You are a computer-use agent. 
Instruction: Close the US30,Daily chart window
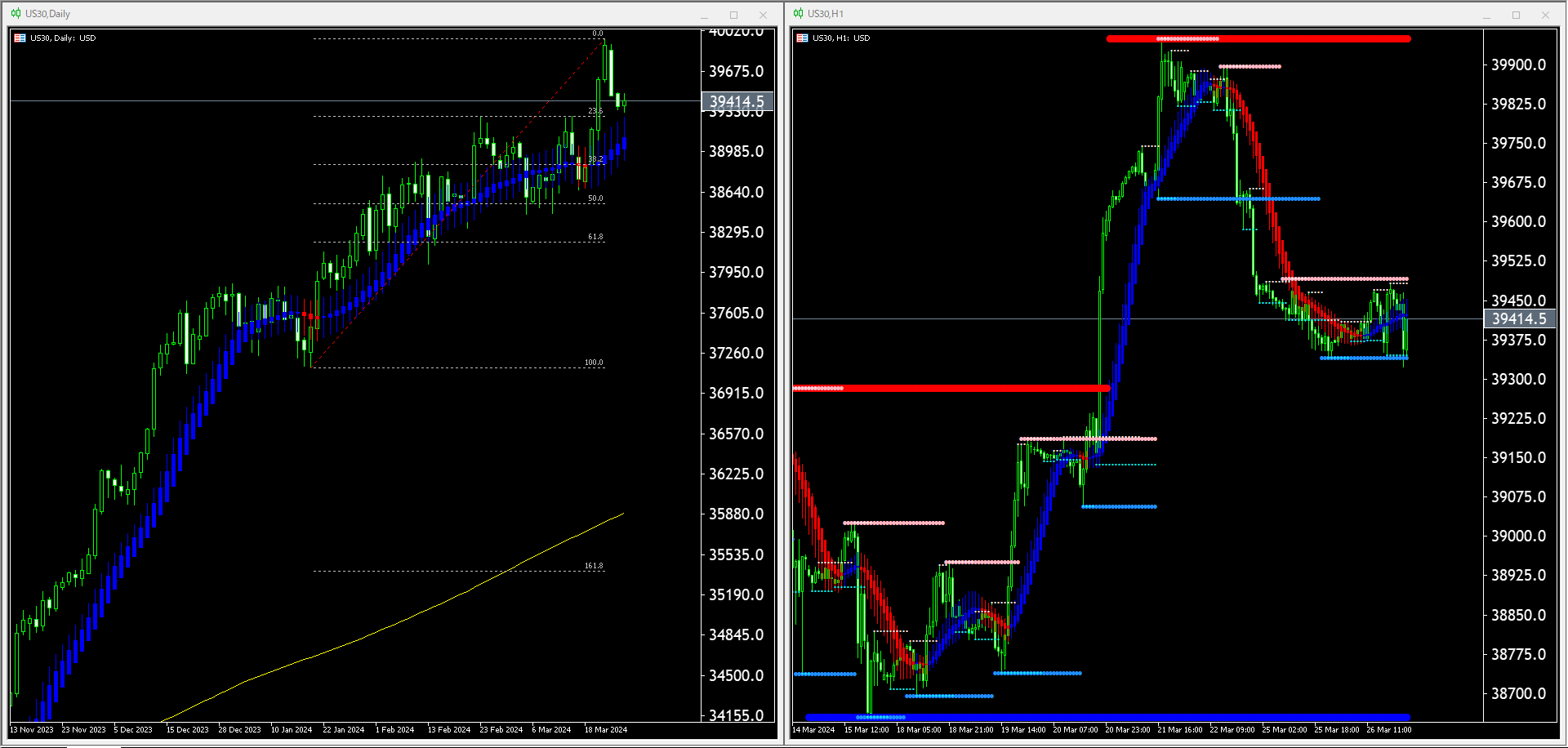tap(763, 15)
